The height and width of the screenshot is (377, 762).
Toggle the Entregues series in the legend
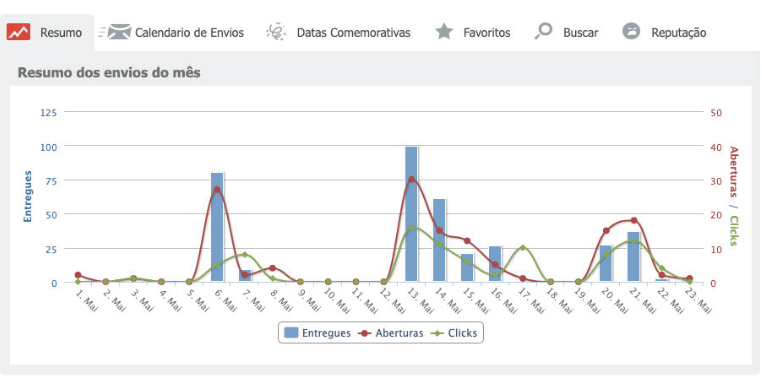[x=317, y=333]
